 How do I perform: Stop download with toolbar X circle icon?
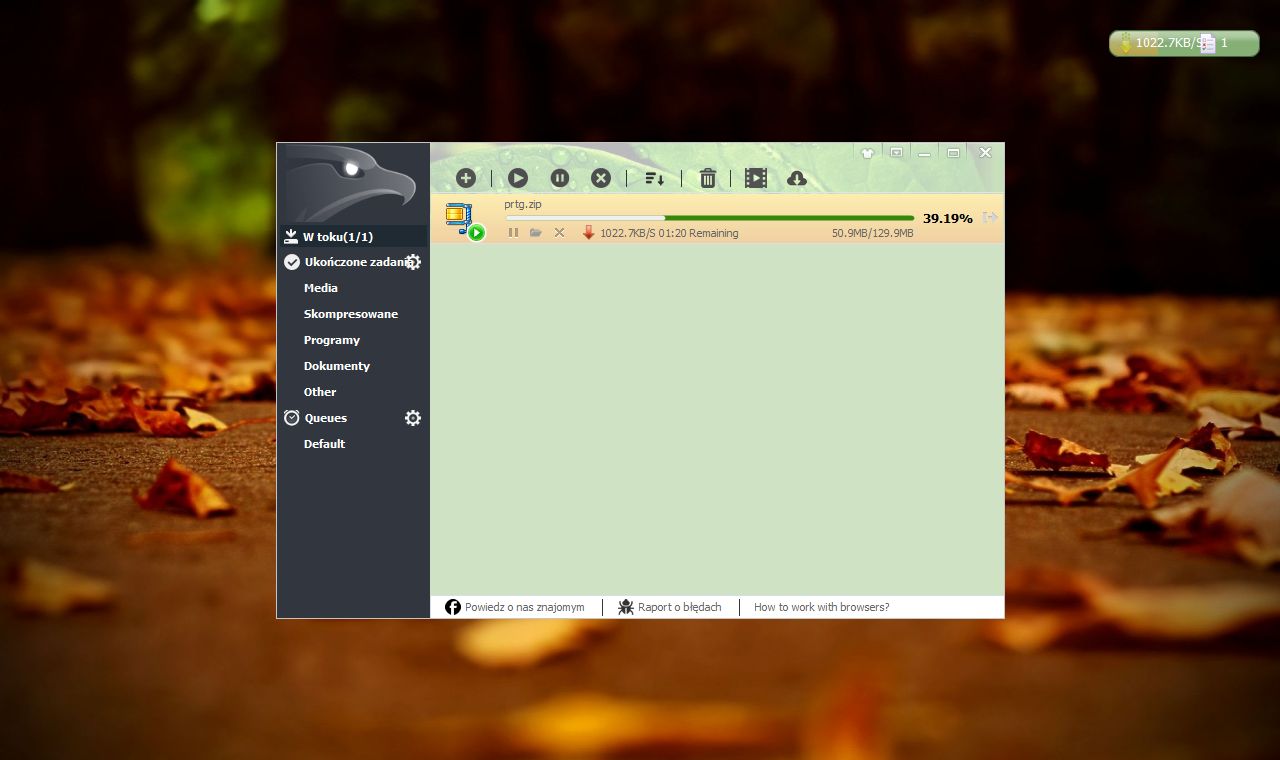[600, 178]
